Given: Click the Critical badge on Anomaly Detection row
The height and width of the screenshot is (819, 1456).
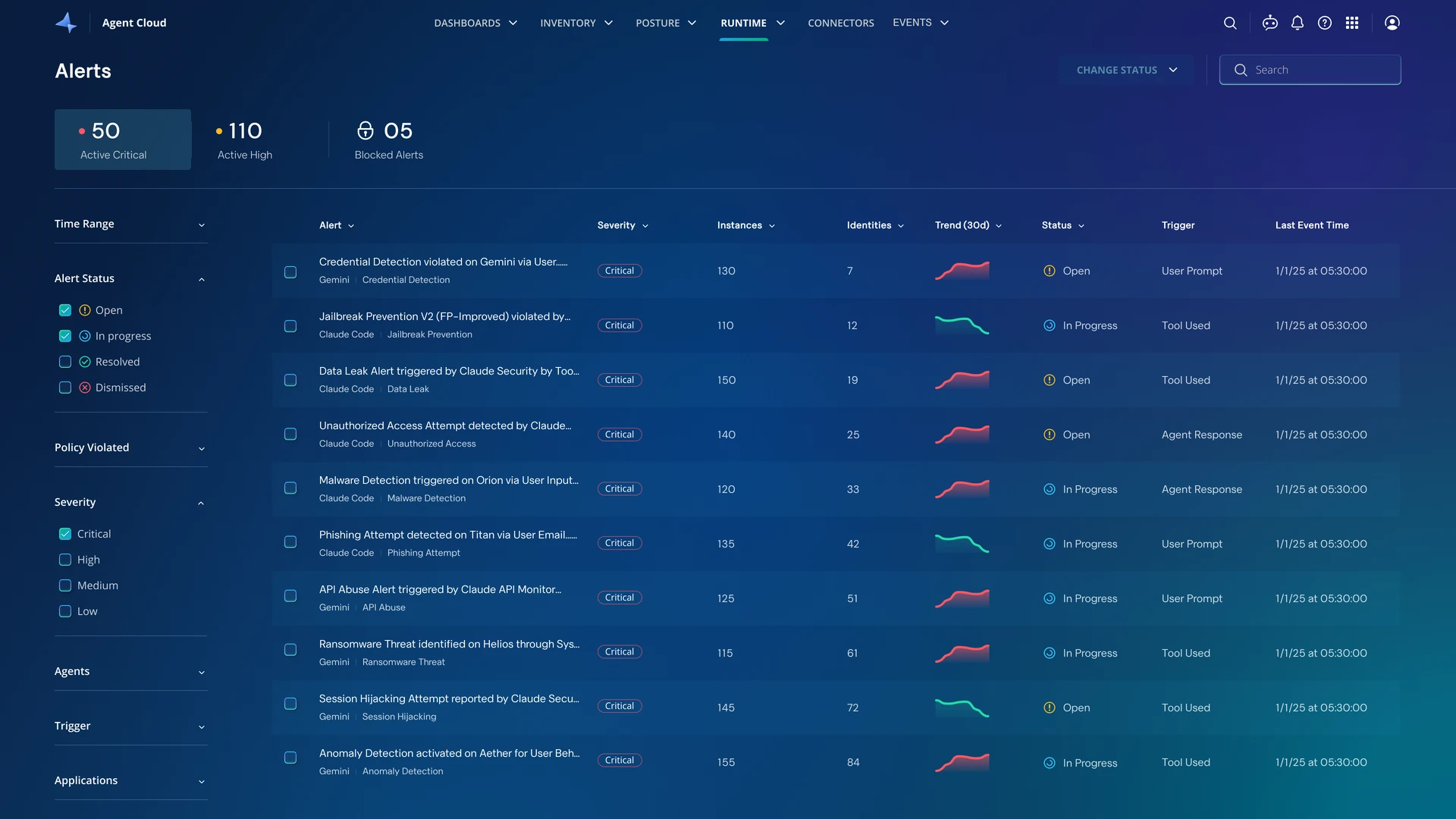Looking at the screenshot, I should tap(620, 761).
